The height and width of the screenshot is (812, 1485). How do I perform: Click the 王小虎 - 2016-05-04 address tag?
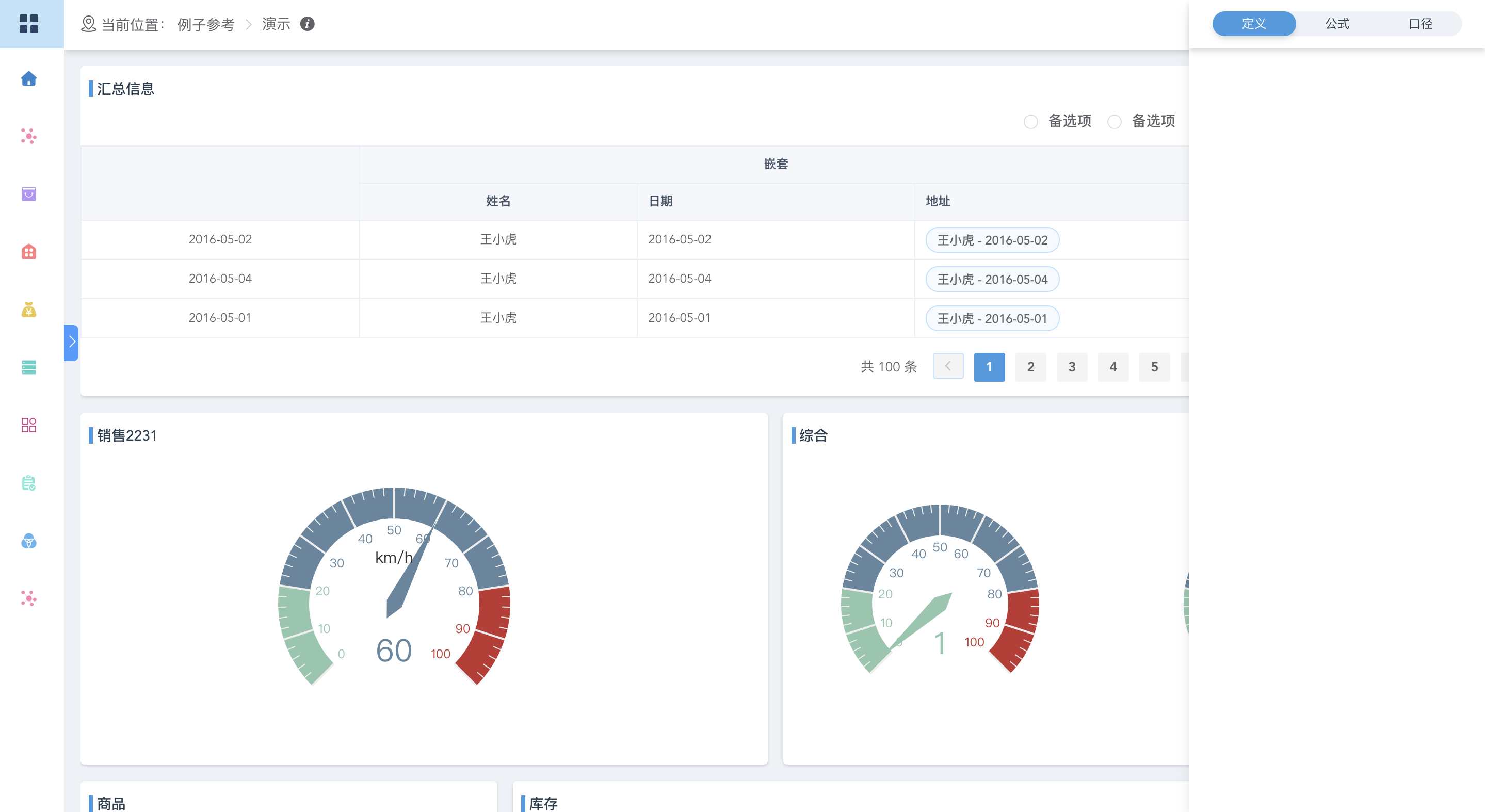pos(992,279)
